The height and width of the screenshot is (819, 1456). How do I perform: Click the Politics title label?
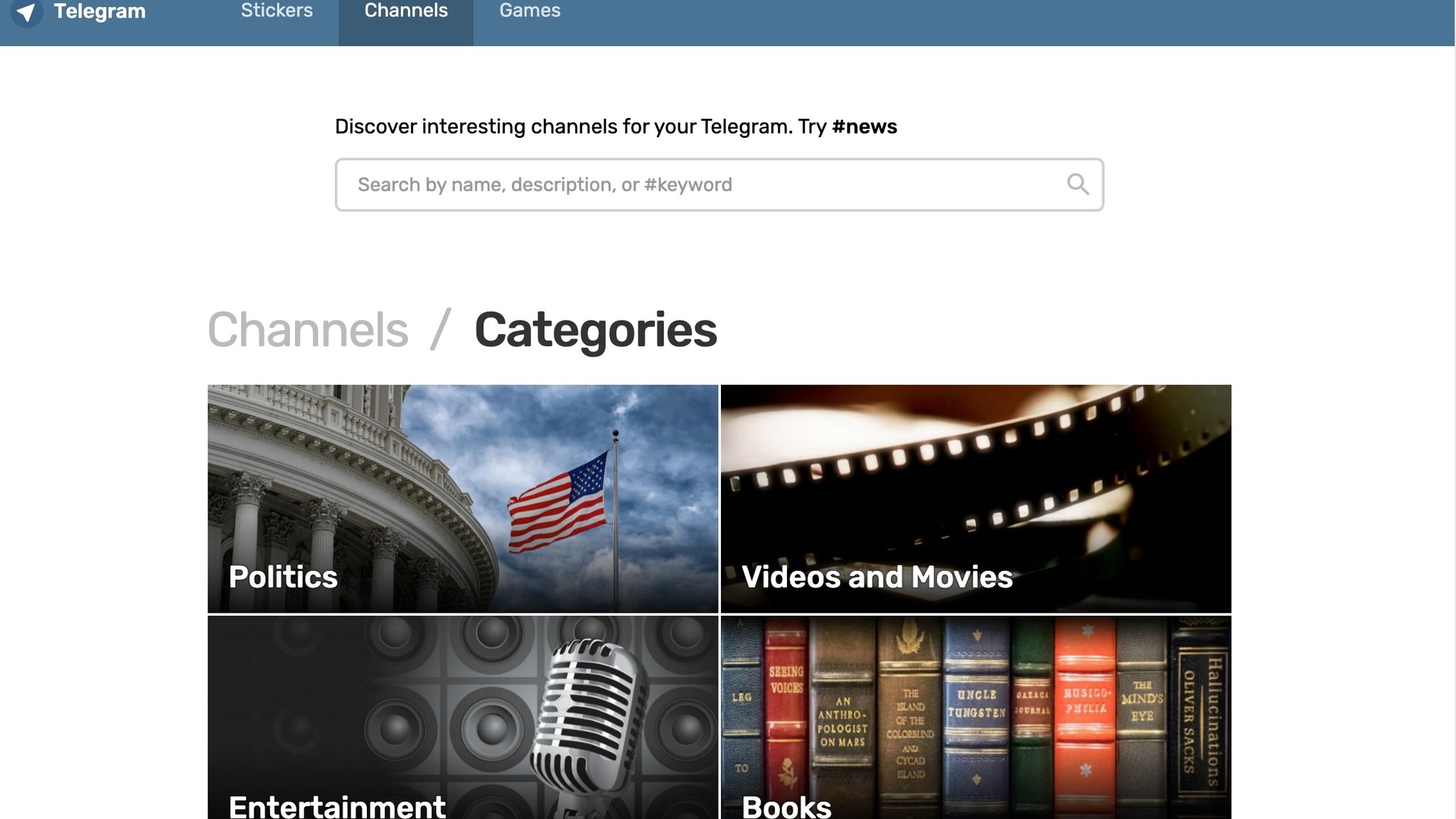(283, 577)
